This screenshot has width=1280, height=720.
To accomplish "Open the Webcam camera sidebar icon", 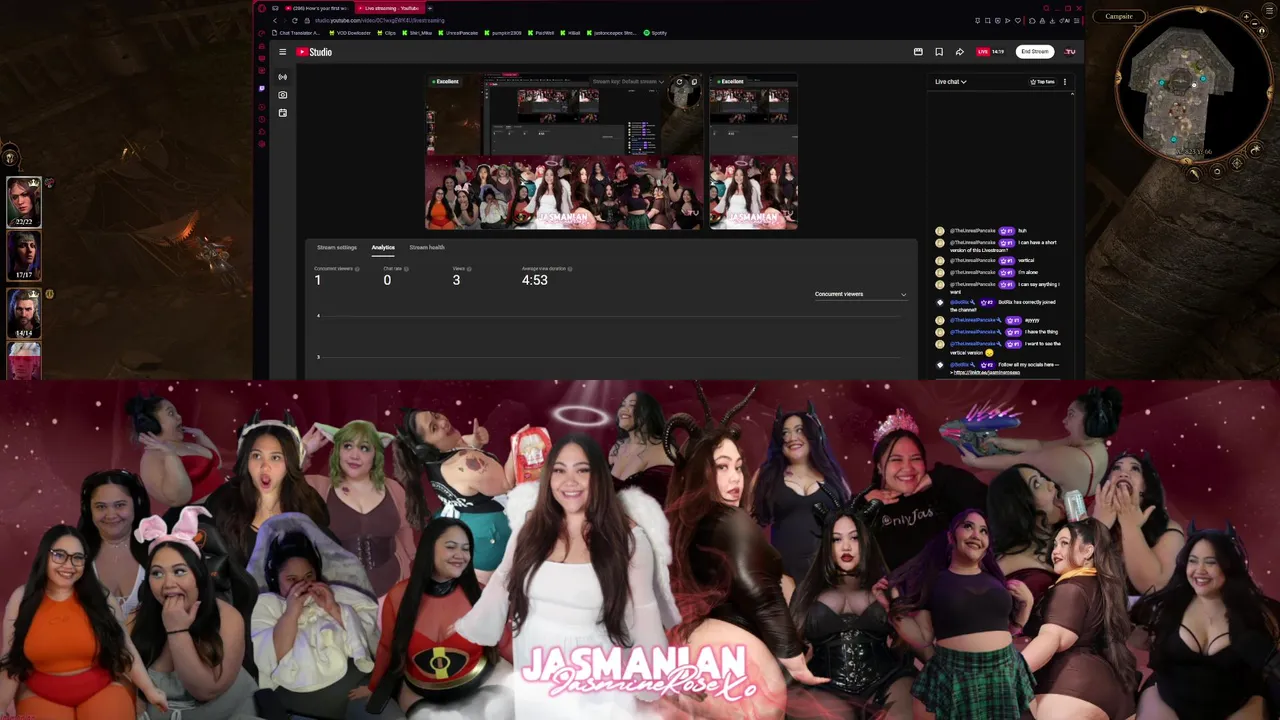I will (283, 95).
